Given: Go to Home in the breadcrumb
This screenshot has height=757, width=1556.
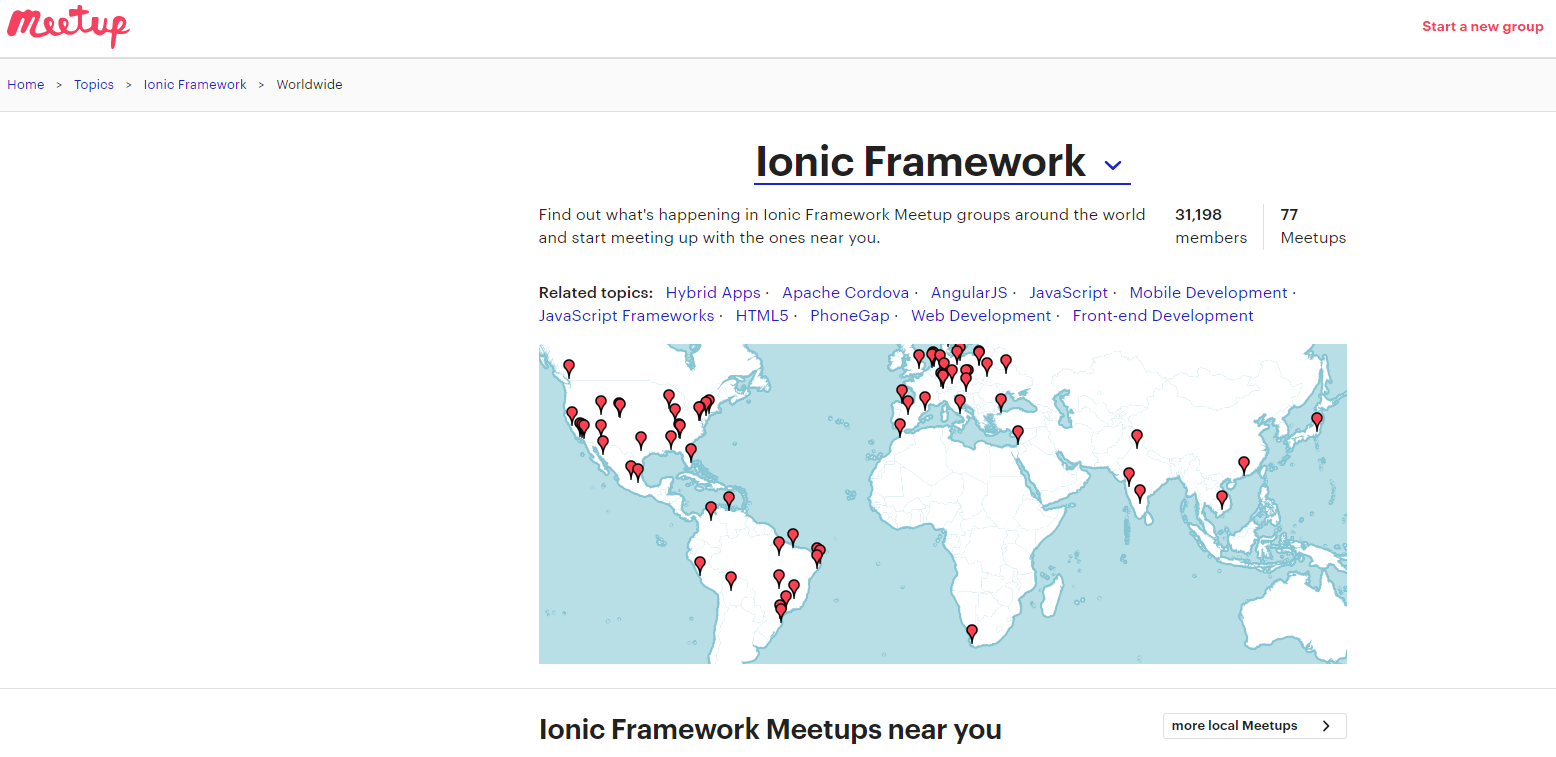Looking at the screenshot, I should [x=26, y=85].
